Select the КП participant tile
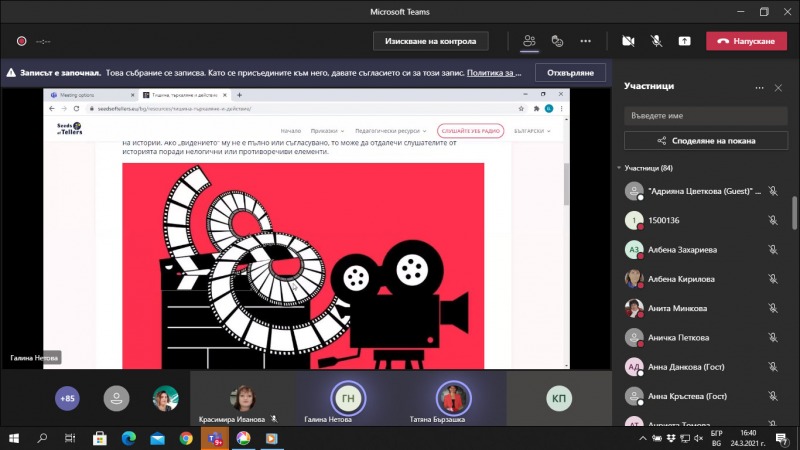800x450 pixels. [x=559, y=398]
